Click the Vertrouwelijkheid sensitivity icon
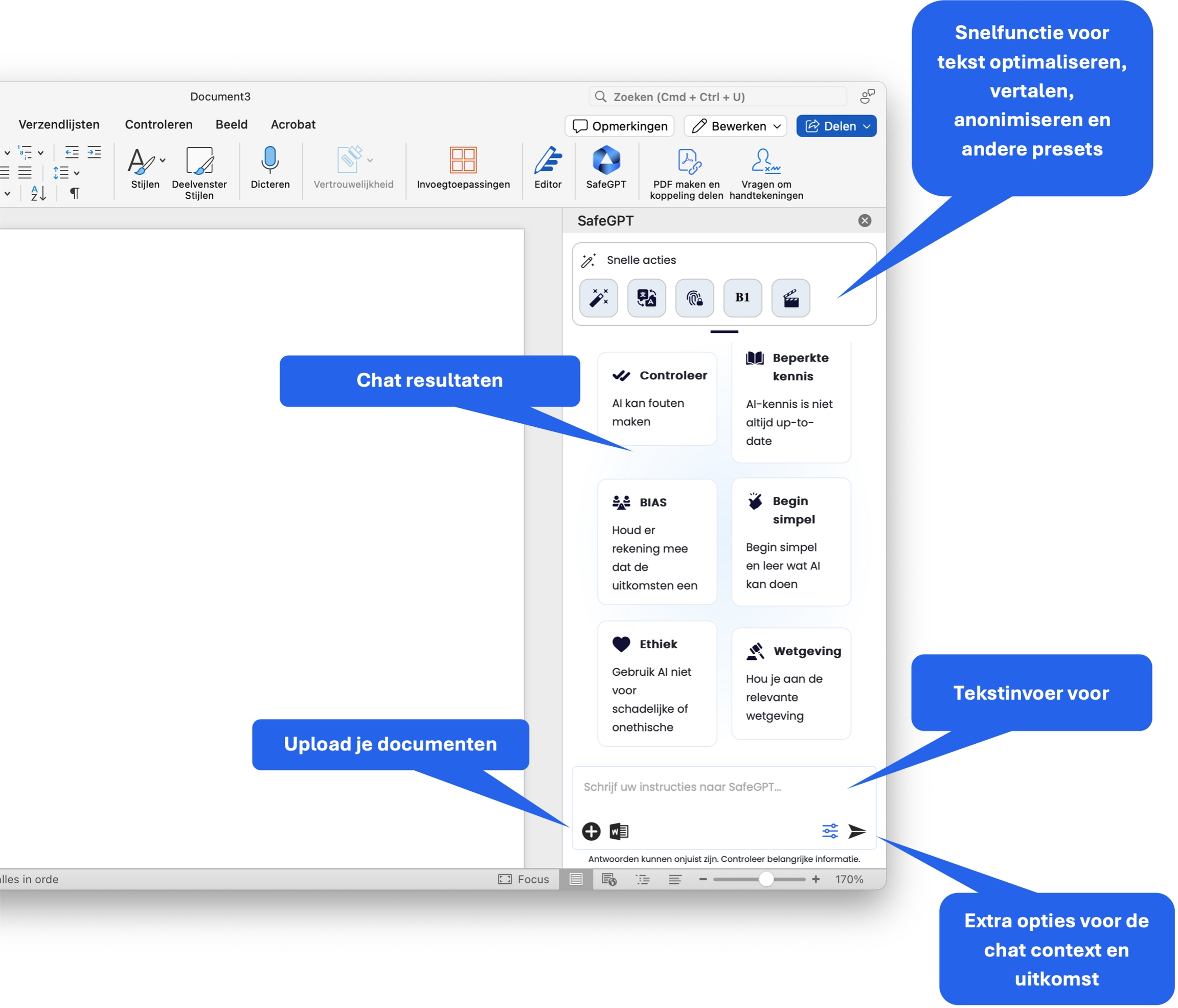Screen dimensions: 1178x1008 (349, 159)
